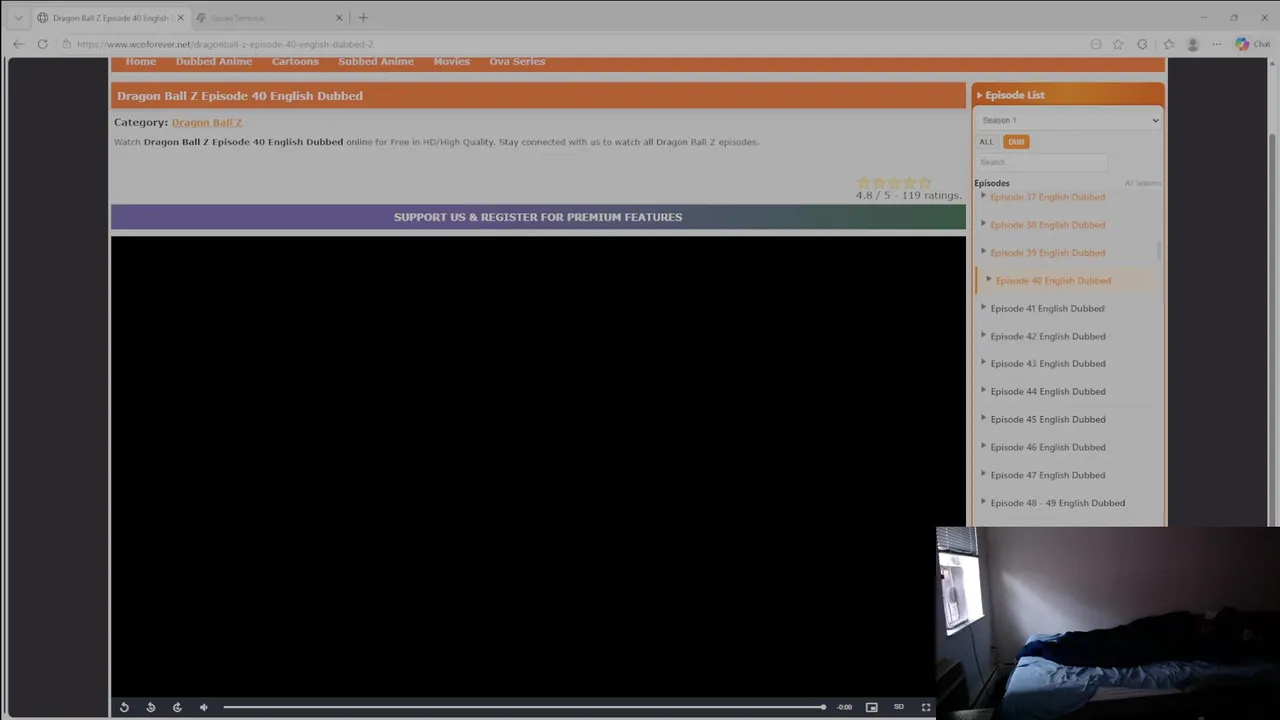Add this page to favorites star
The height and width of the screenshot is (720, 1280).
coord(1118,44)
